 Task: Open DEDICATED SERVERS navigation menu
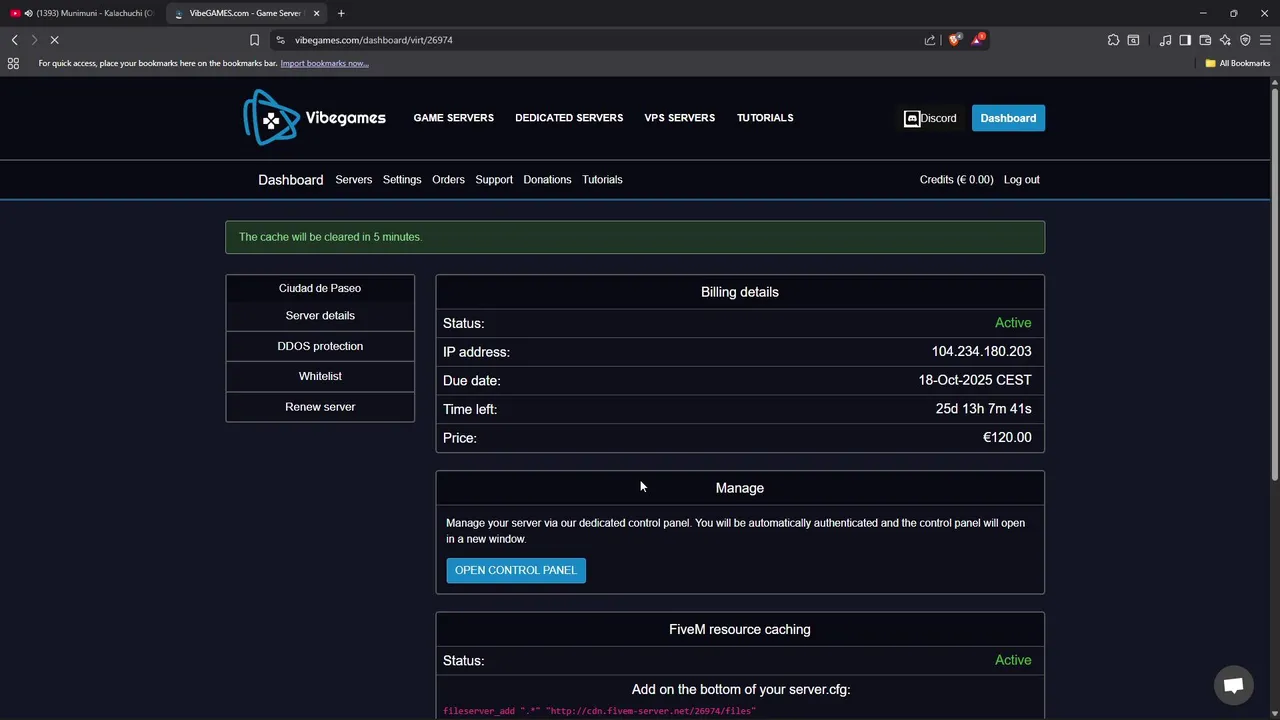tap(569, 118)
